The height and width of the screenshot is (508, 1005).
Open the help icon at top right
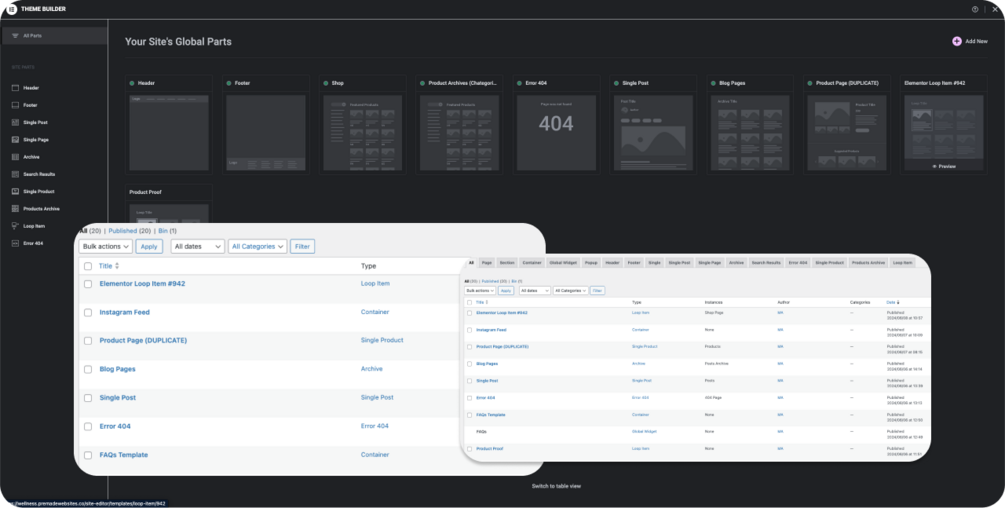click(975, 9)
